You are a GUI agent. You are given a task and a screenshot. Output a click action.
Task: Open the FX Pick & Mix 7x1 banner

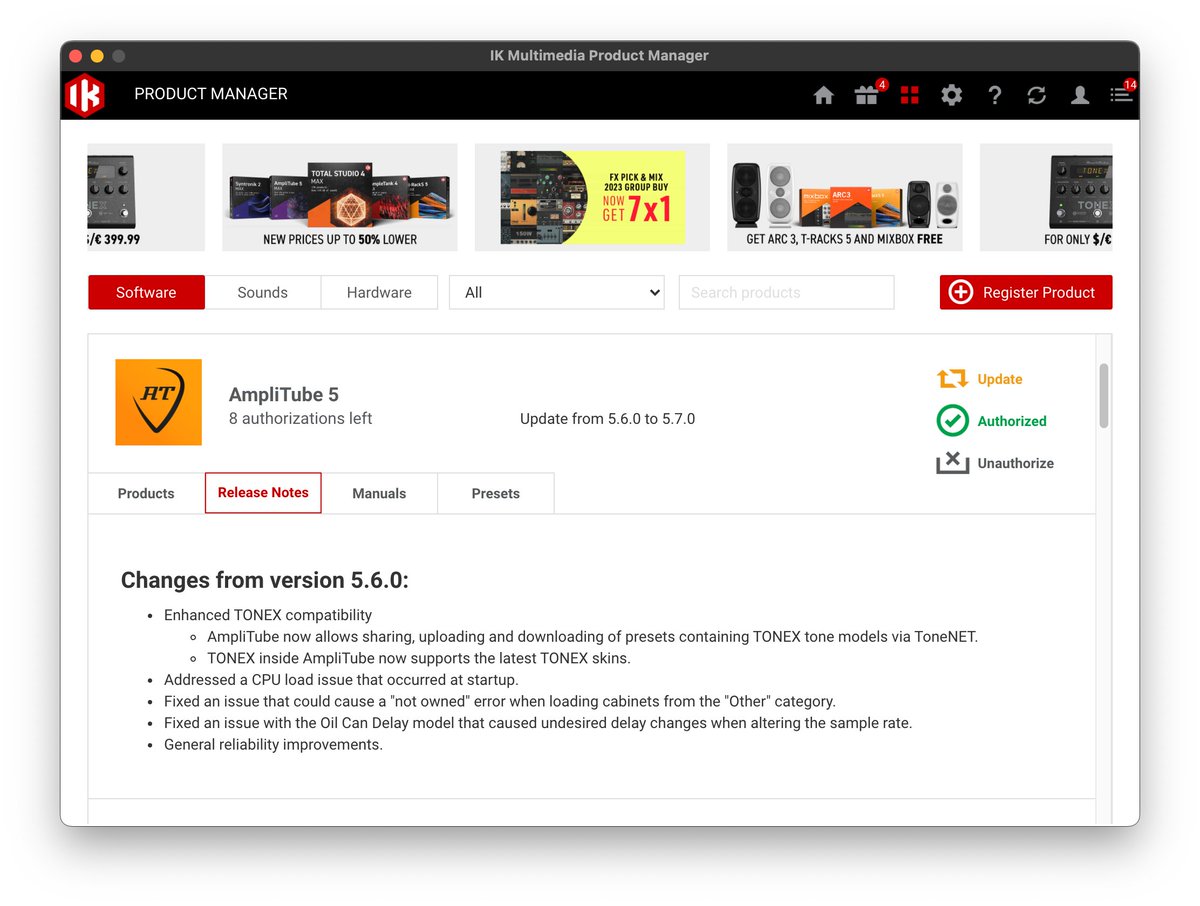coord(592,197)
